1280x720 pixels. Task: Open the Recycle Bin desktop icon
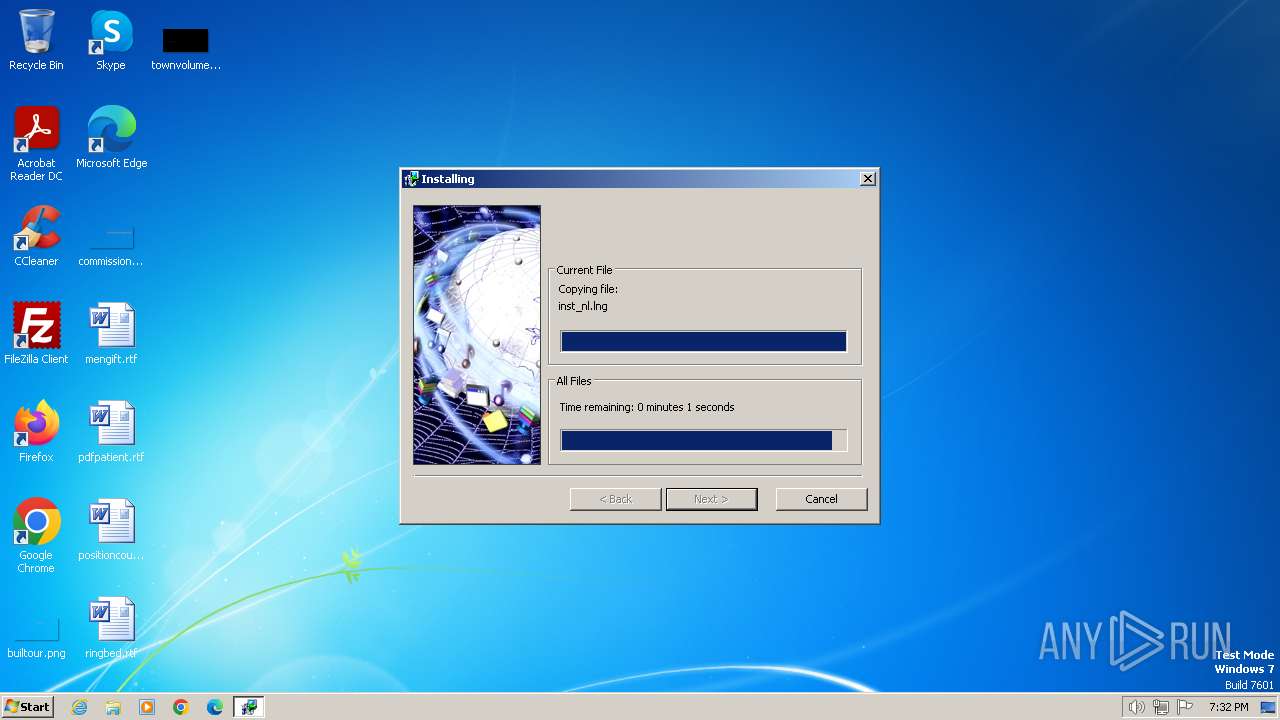click(x=36, y=40)
